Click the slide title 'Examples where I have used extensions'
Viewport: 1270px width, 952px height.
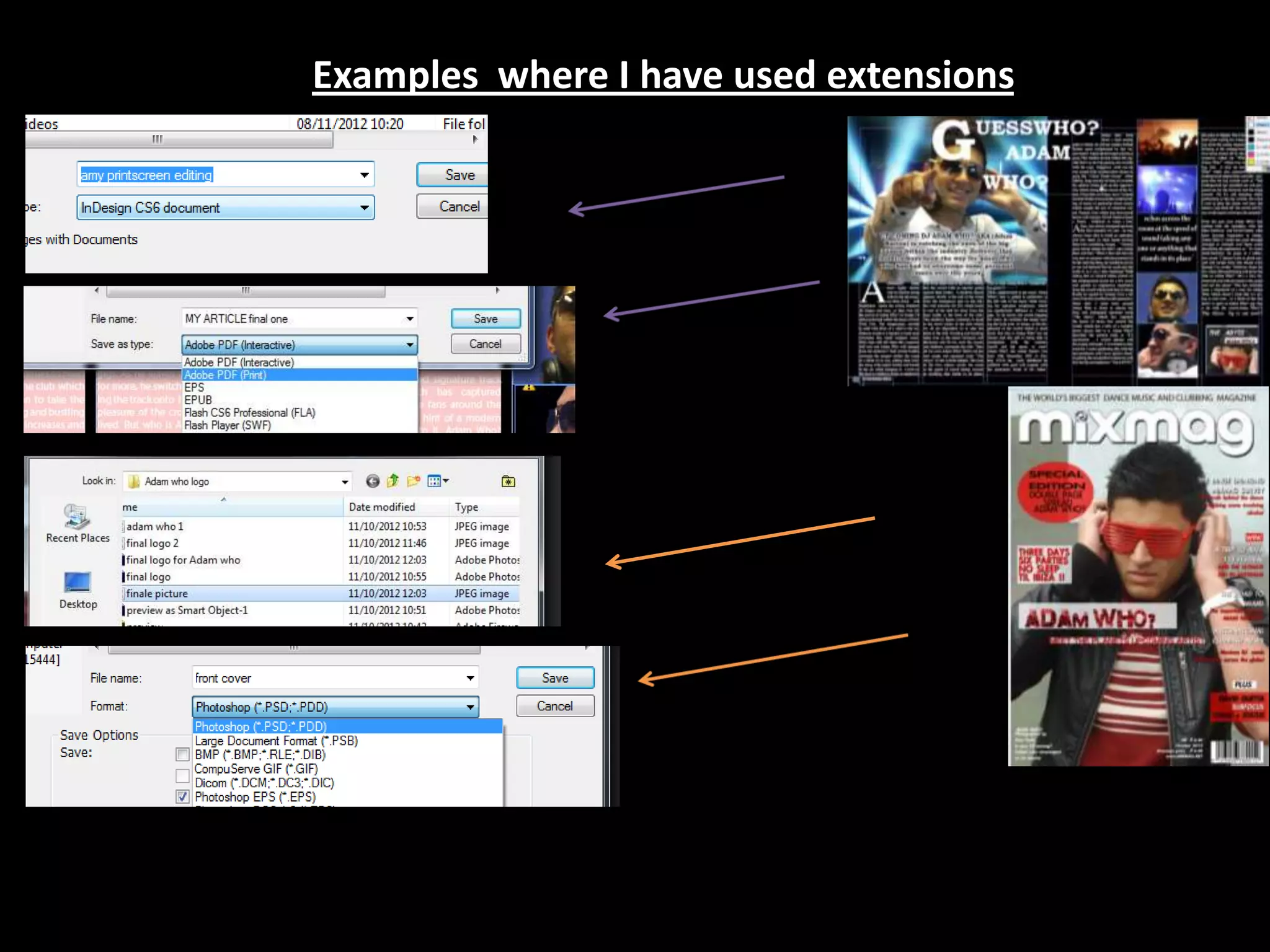coord(663,75)
